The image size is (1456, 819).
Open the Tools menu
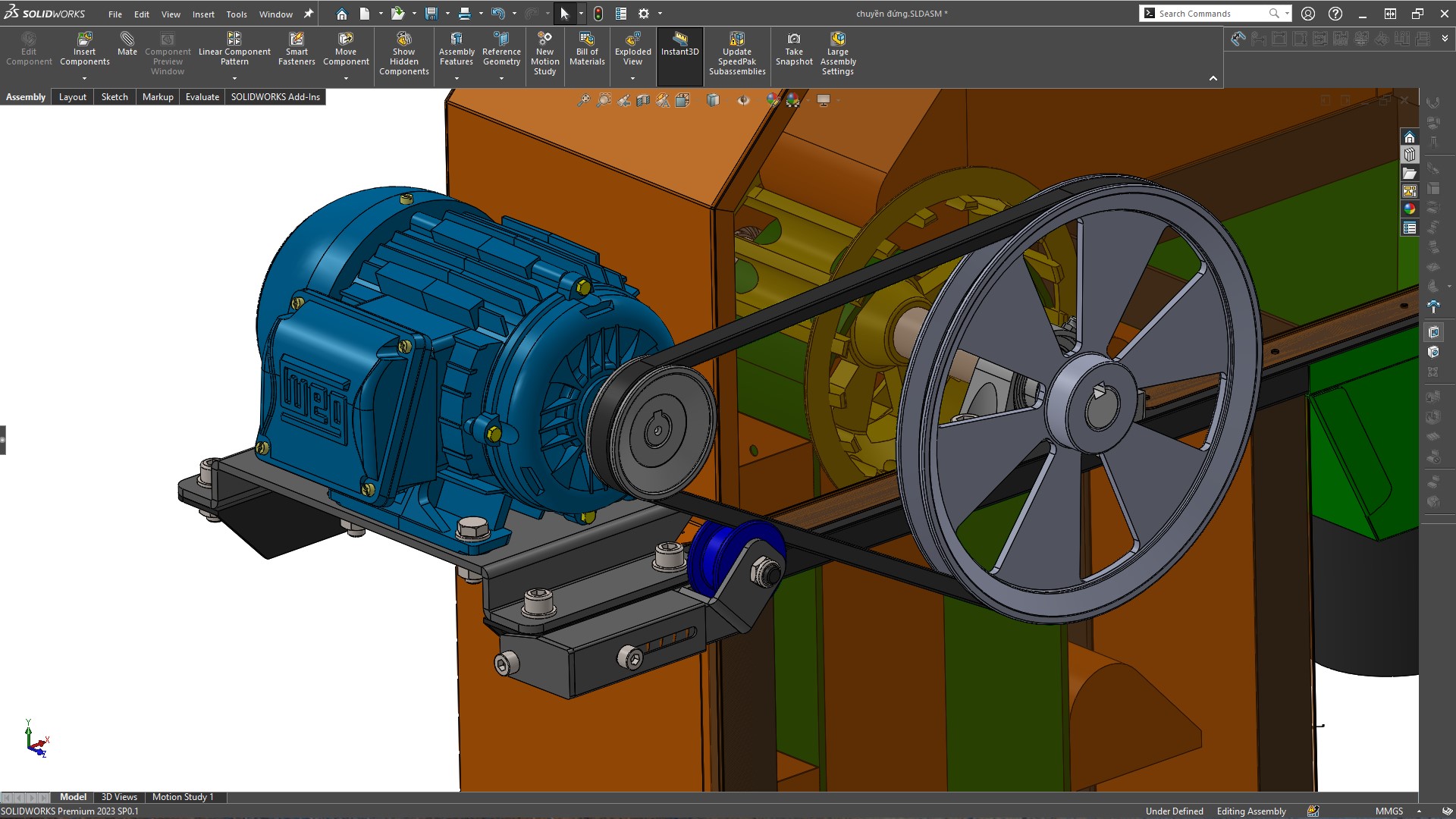(x=237, y=14)
